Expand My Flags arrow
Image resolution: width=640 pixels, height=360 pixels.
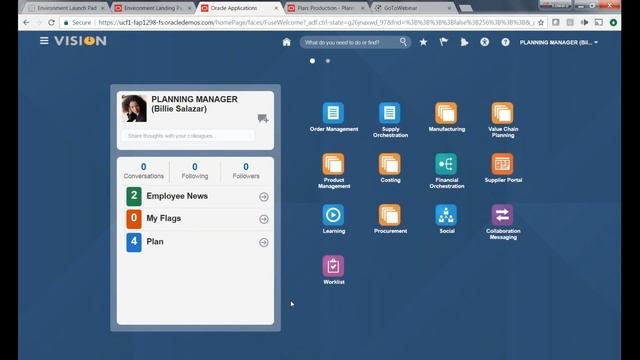264,219
